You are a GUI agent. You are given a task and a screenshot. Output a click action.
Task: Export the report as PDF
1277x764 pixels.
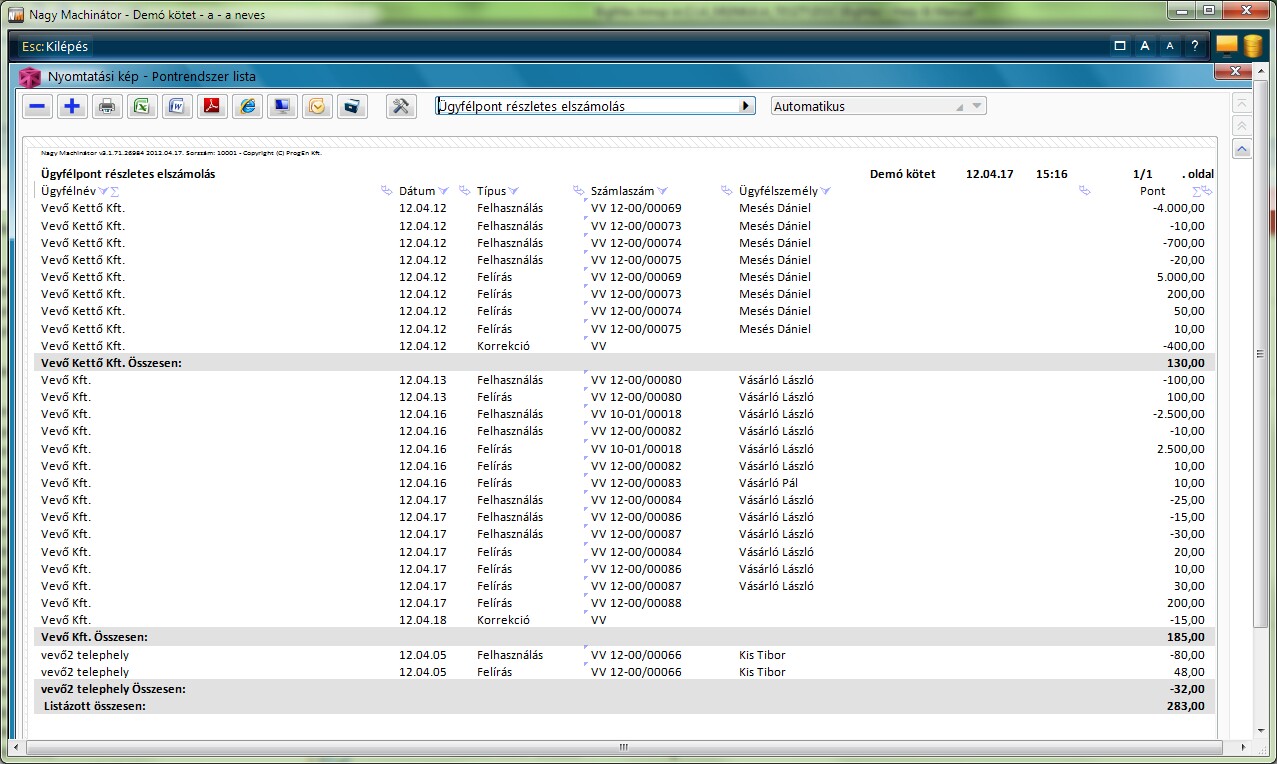click(x=212, y=106)
